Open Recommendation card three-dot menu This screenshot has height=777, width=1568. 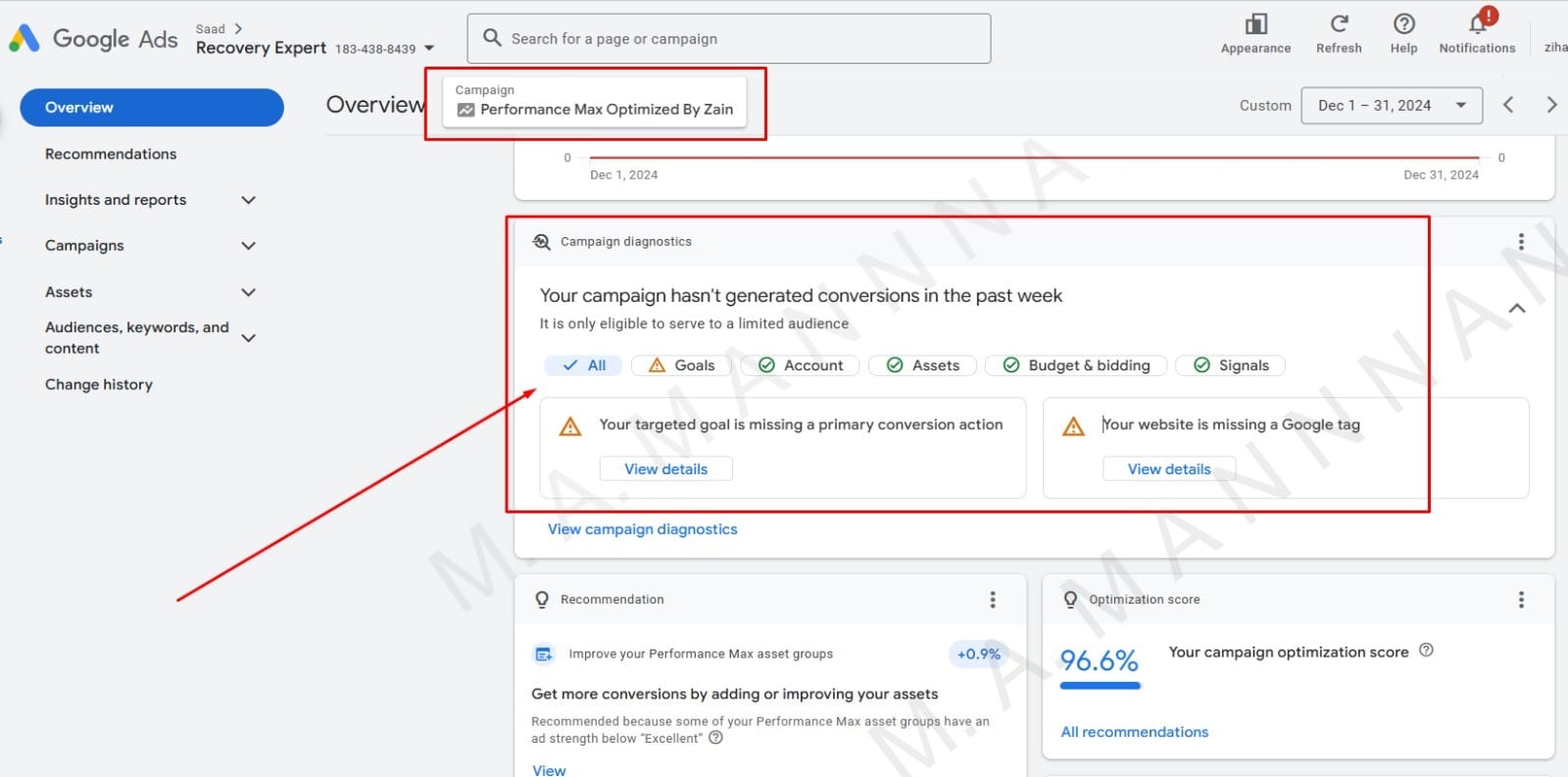point(993,600)
